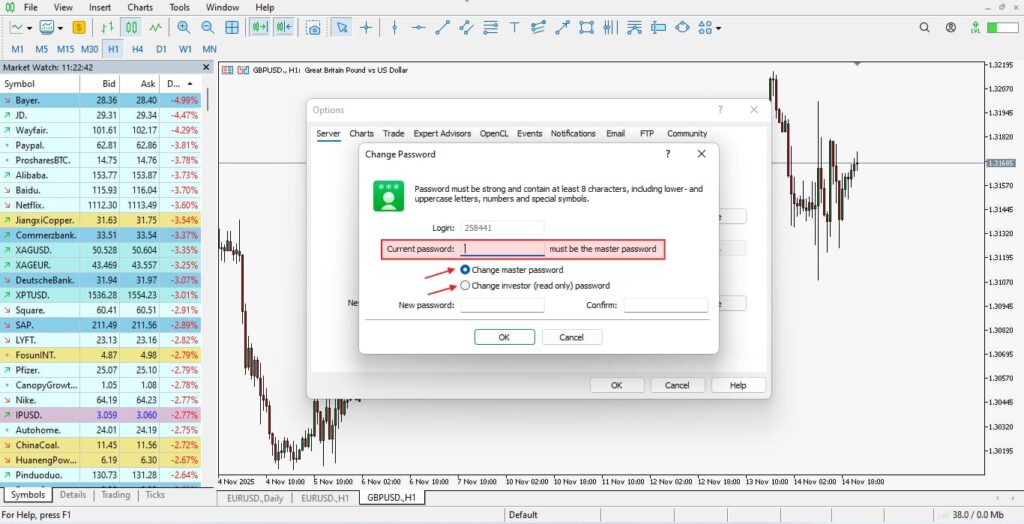
Task: Select the horizontal line drawing tool
Action: 419,27
